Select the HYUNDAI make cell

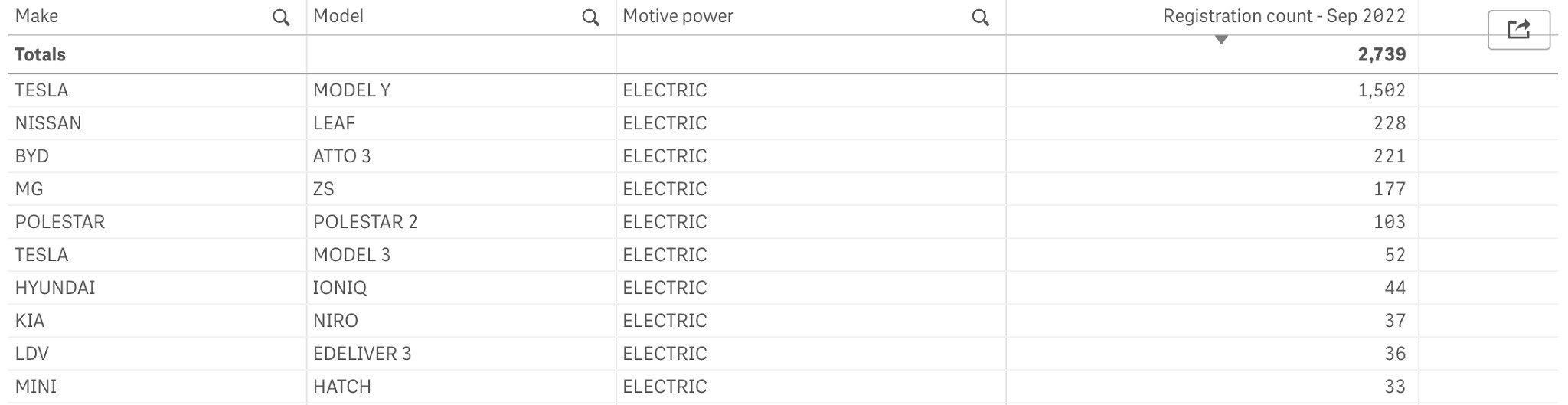55,288
